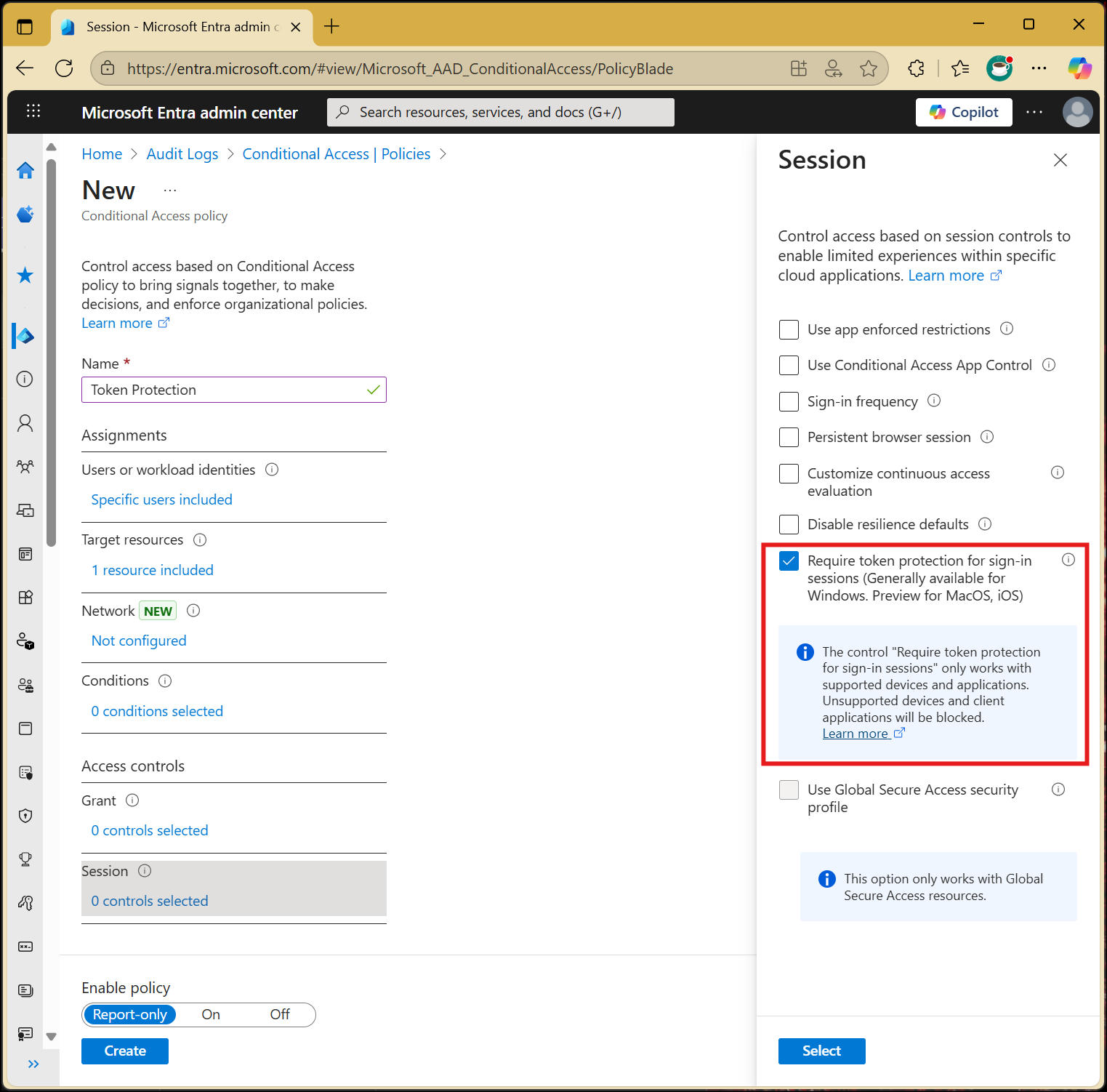Check 'Use app enforced restrictions'
Viewport: 1107px width, 1092px height.
[789, 329]
